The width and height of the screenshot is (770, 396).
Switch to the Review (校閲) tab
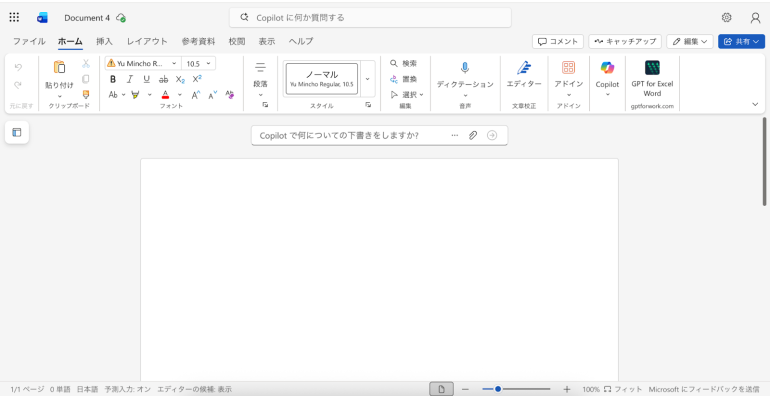click(x=237, y=41)
